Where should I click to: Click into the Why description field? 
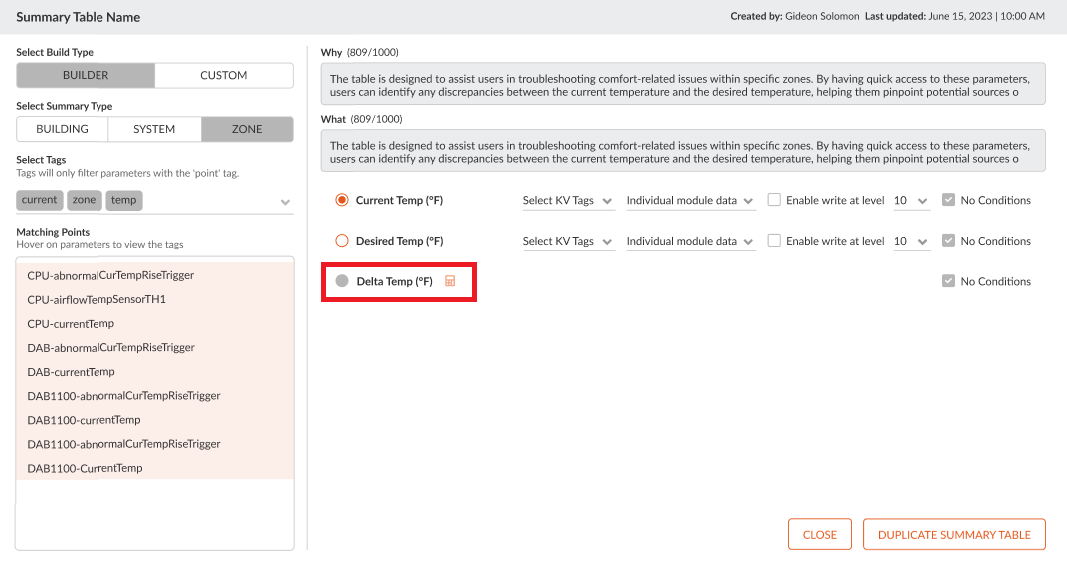click(683, 85)
